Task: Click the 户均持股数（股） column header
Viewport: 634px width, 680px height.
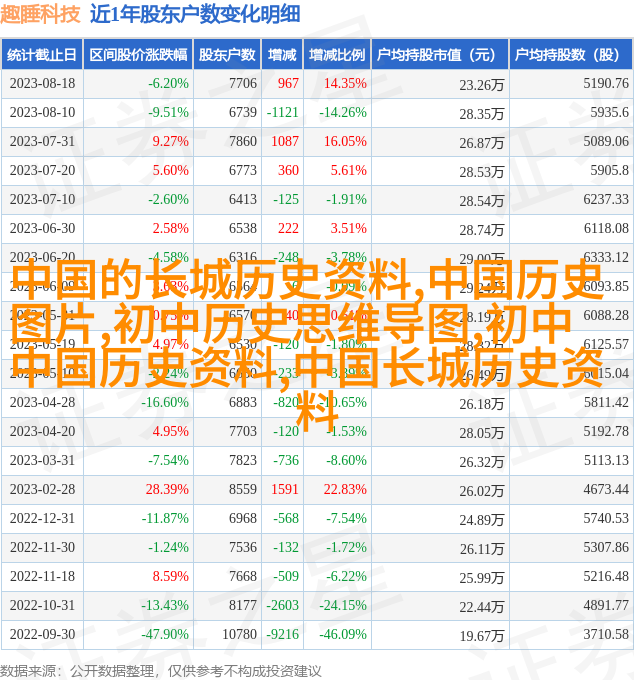Action: (x=570, y=55)
